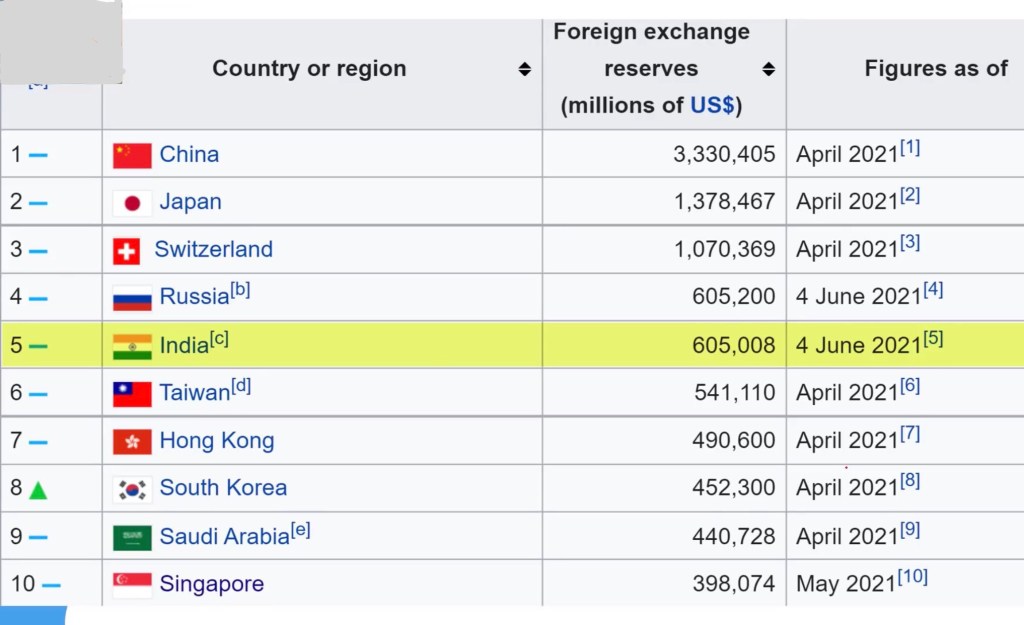Viewport: 1024px width, 625px height.
Task: Follow citation [1] next to April 2021
Action: pyautogui.click(x=910, y=148)
